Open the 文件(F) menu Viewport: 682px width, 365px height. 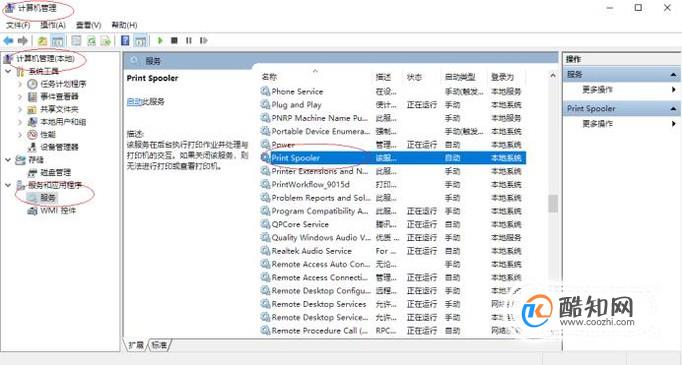coord(18,25)
